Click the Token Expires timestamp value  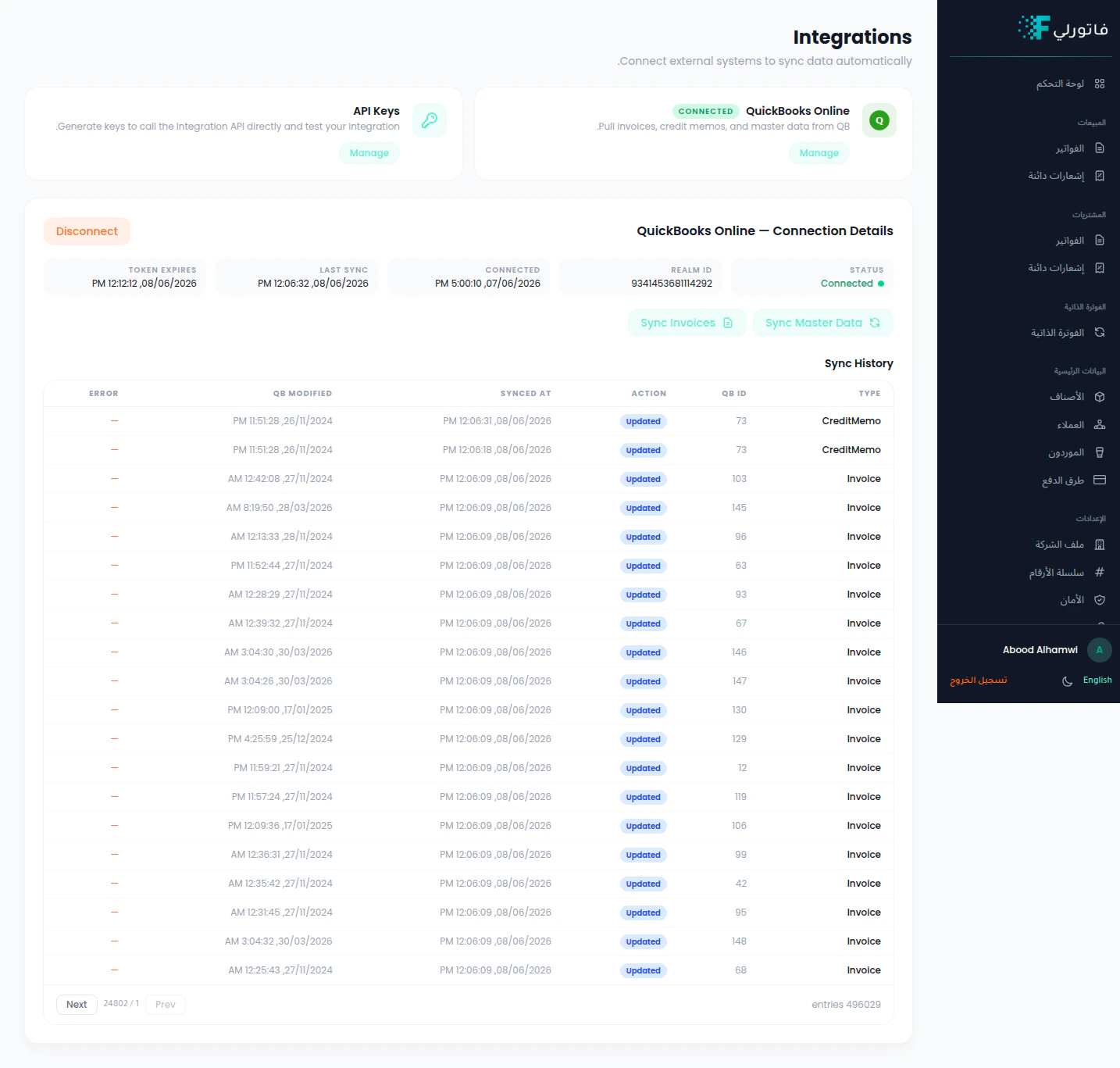click(144, 284)
